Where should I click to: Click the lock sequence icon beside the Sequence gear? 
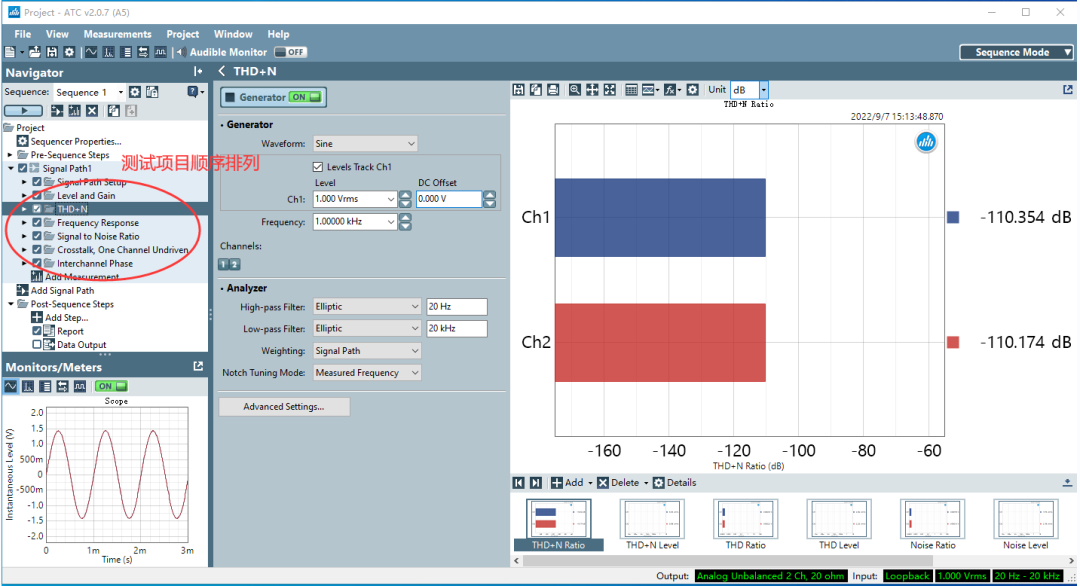coord(152,92)
